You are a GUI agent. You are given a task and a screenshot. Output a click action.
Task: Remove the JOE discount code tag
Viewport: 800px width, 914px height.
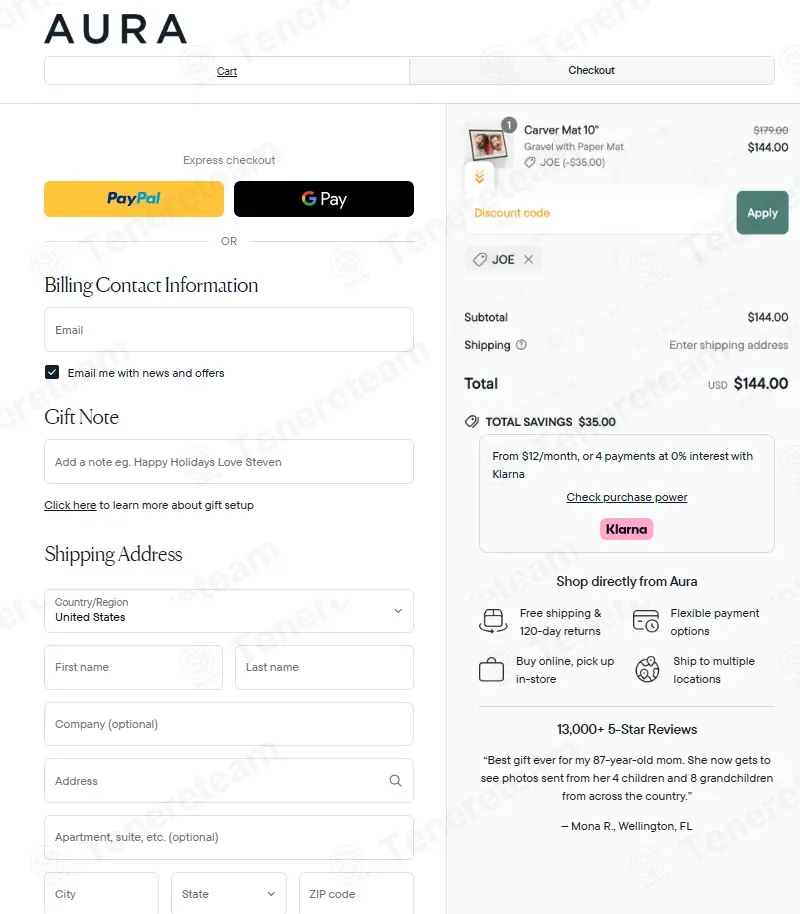click(529, 260)
